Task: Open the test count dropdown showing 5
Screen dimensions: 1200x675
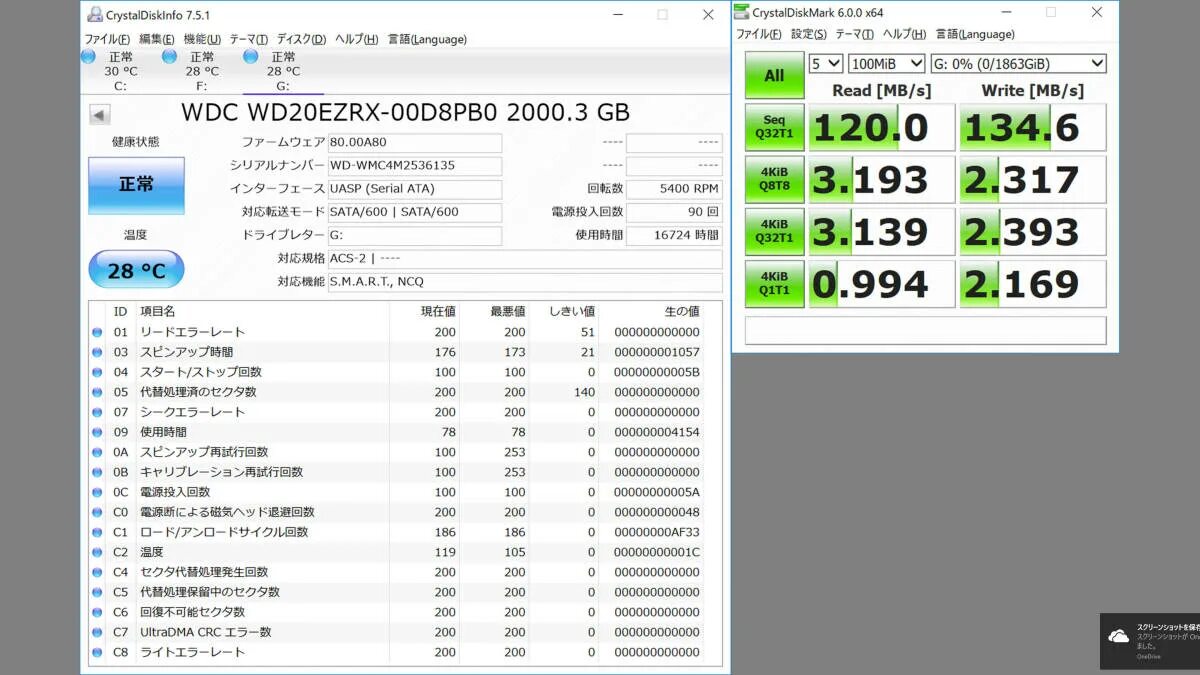Action: pos(826,63)
